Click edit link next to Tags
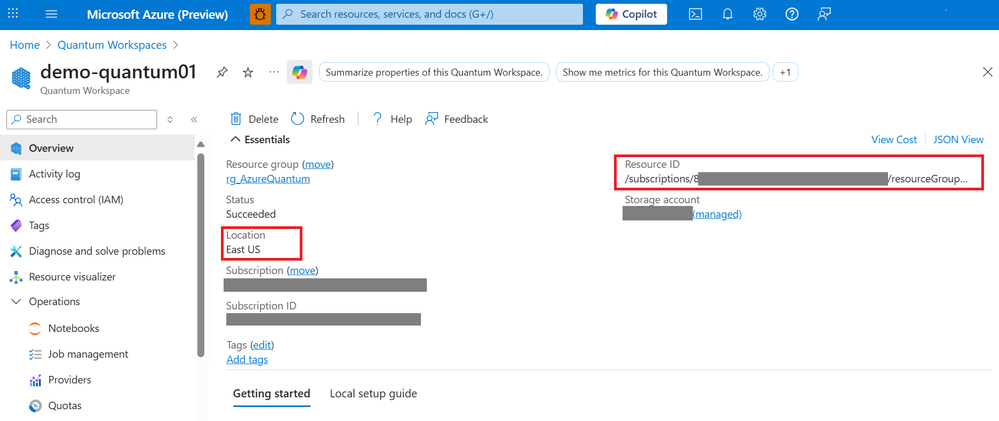The width and height of the screenshot is (999, 421). click(262, 345)
